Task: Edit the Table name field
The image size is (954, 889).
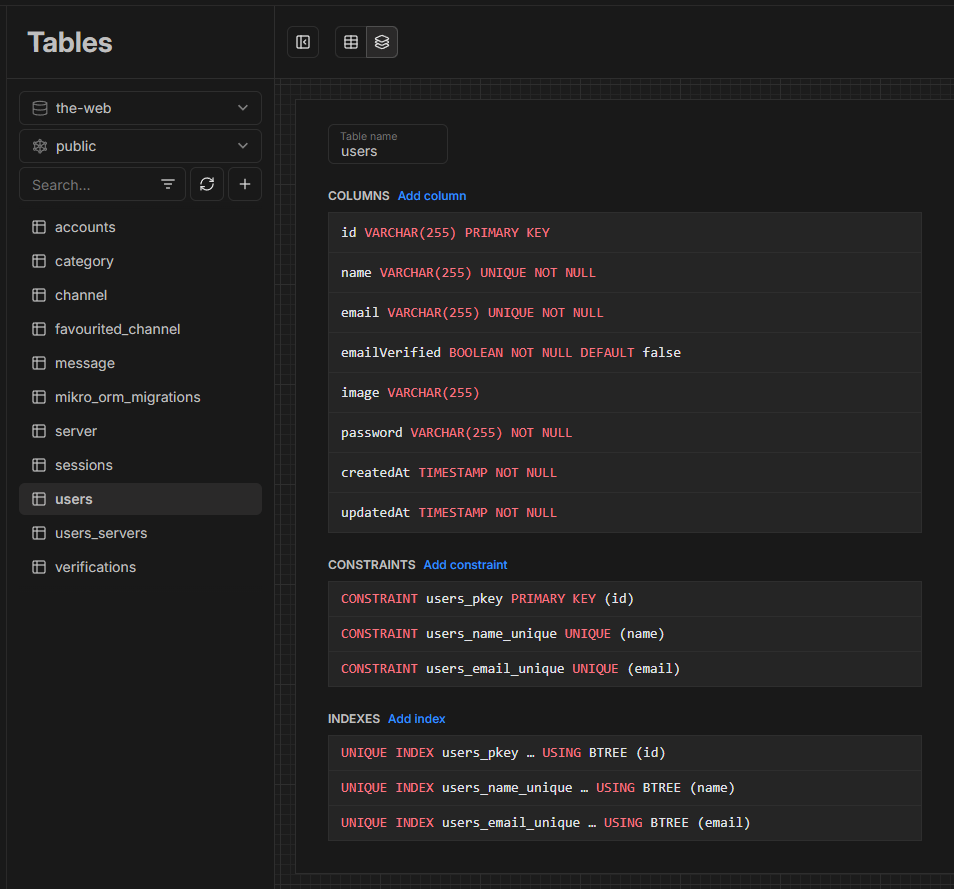Action: (388, 151)
